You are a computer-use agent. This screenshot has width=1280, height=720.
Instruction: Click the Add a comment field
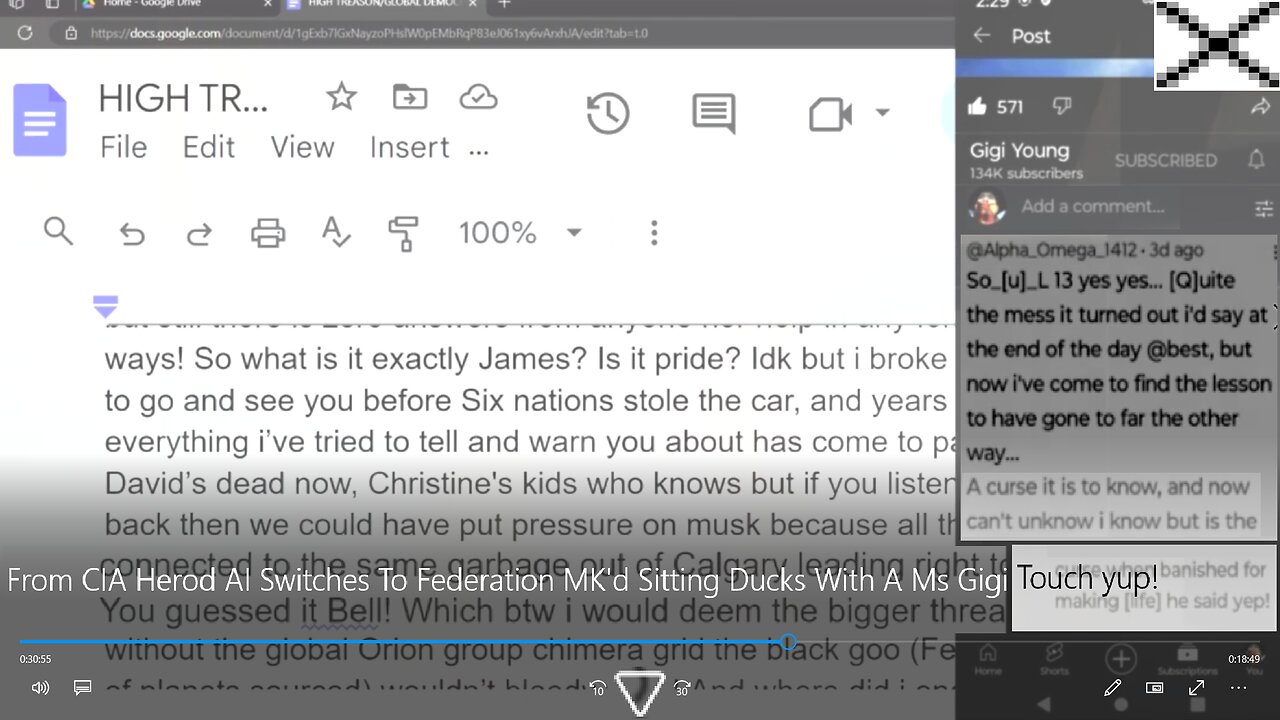pos(1092,207)
